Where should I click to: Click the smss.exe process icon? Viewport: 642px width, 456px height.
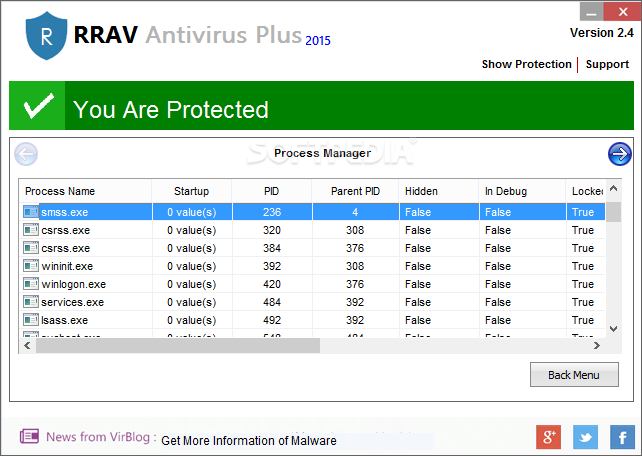pyautogui.click(x=31, y=212)
